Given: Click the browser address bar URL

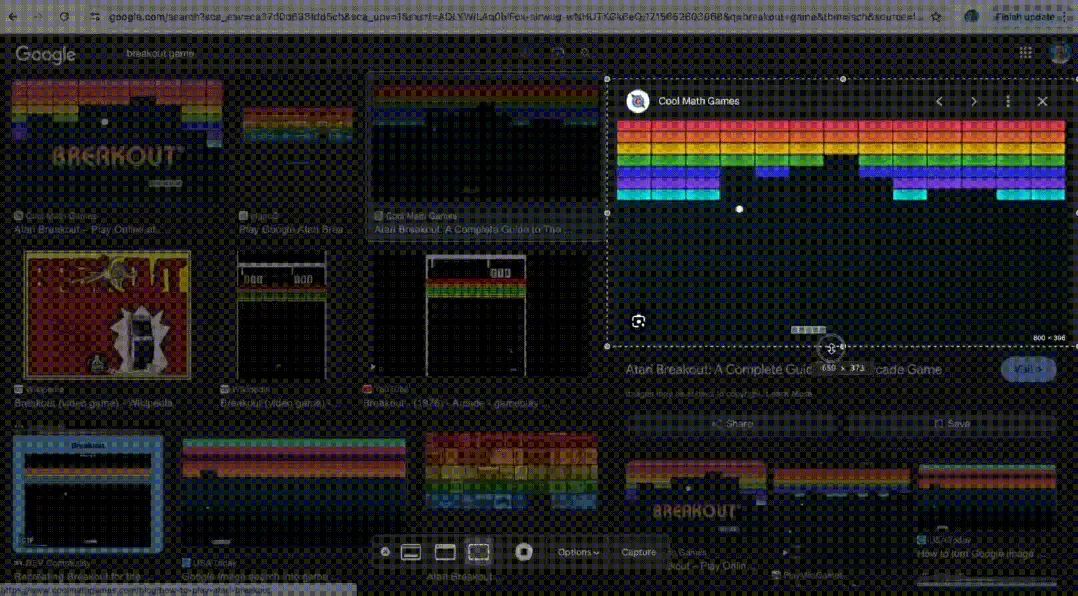Looking at the screenshot, I should pos(516,16).
